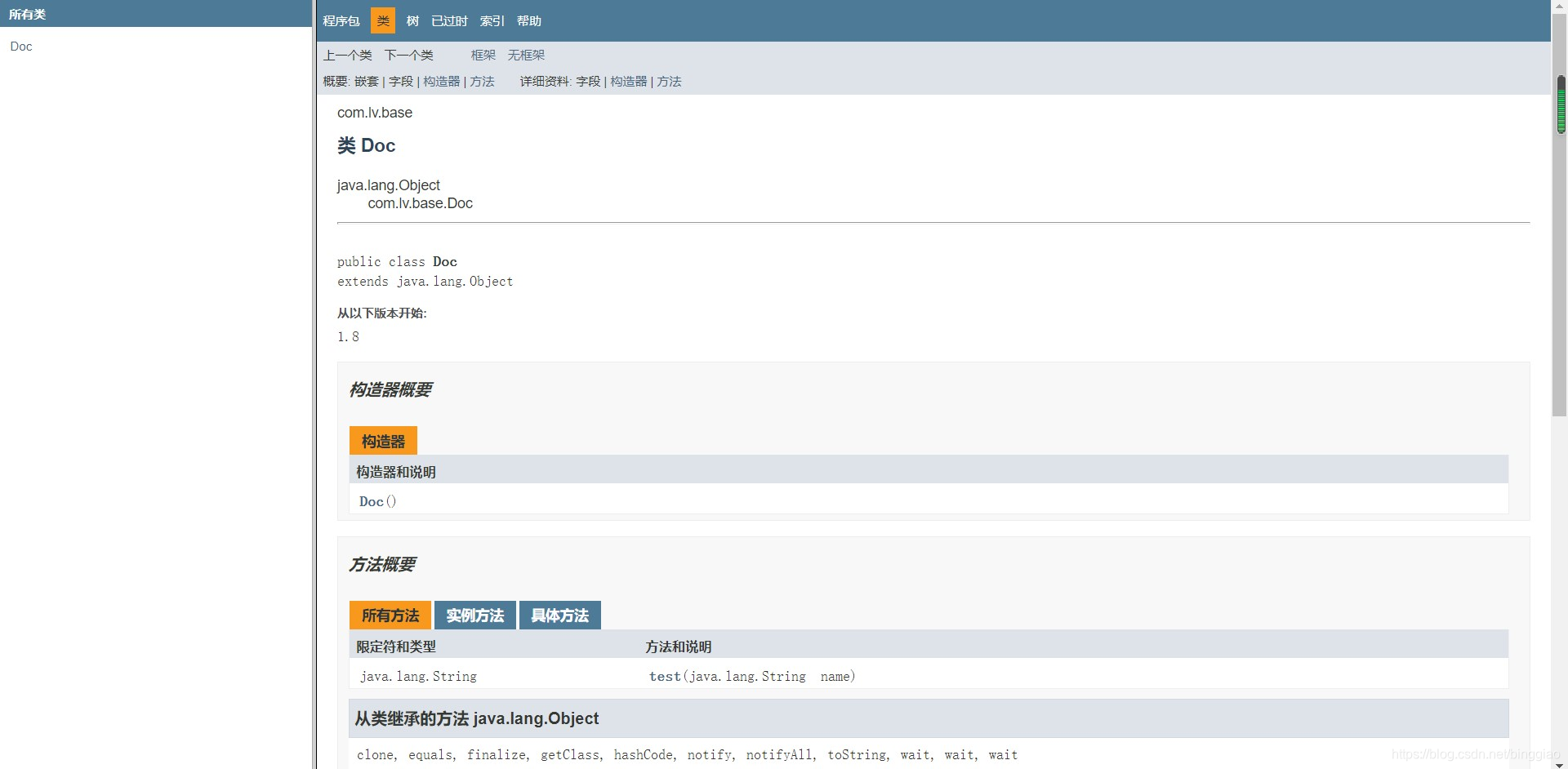Click the 构造器和说明 table header
This screenshot has height=769, width=1568.
(x=396, y=472)
